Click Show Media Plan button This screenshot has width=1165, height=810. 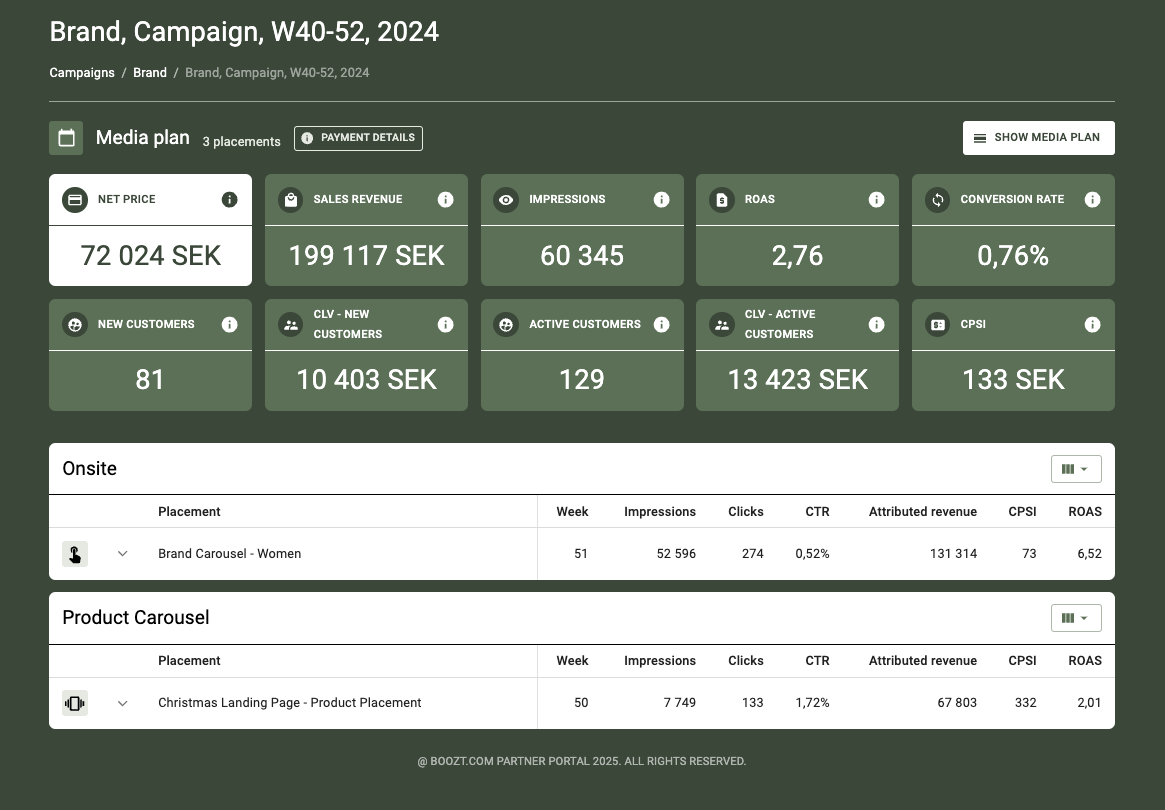[1038, 138]
